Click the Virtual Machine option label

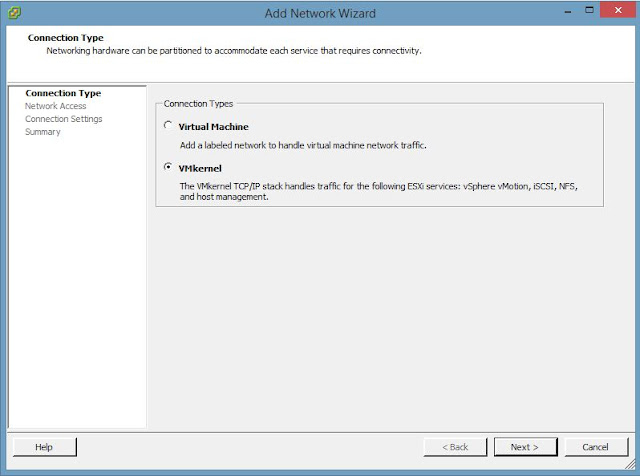[x=213, y=127]
